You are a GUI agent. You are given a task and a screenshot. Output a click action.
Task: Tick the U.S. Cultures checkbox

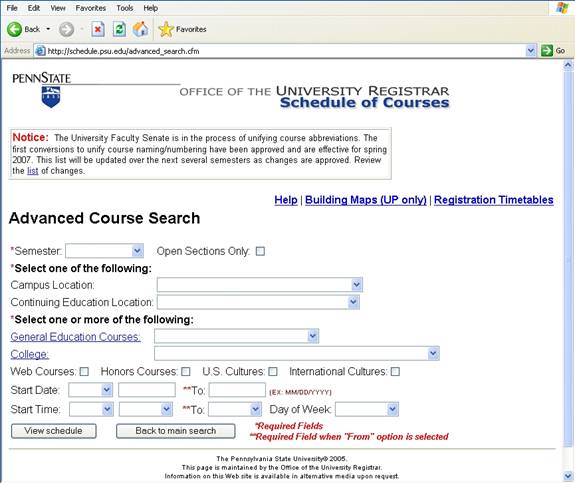coord(273,372)
